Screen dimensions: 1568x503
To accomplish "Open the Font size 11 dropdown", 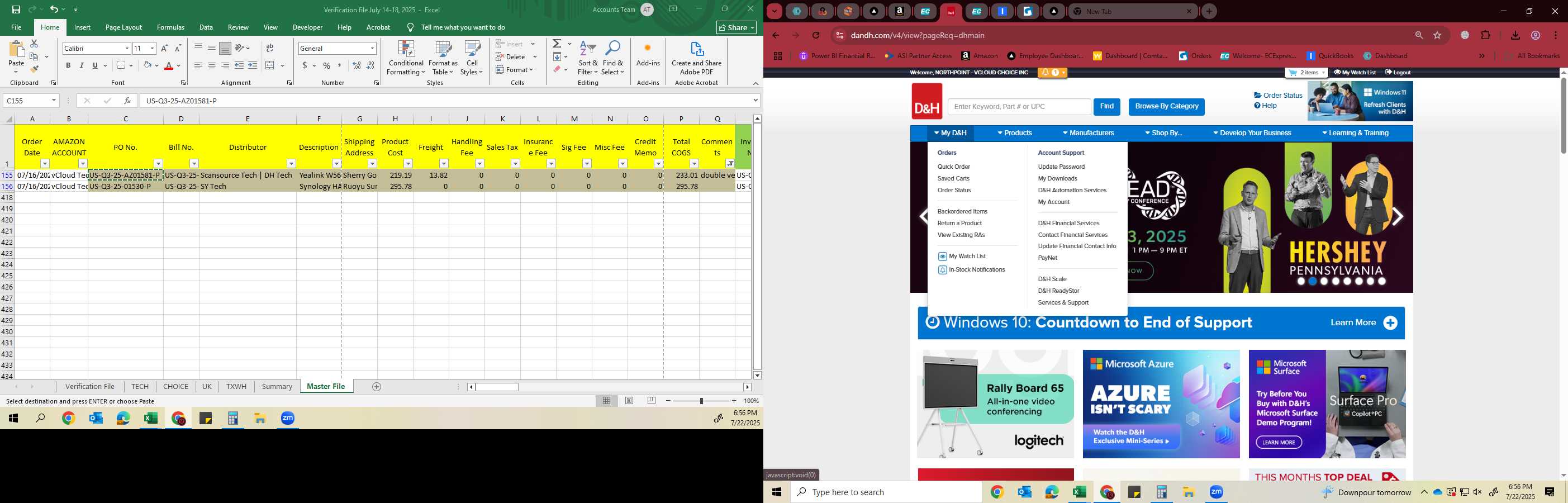I will (x=152, y=48).
